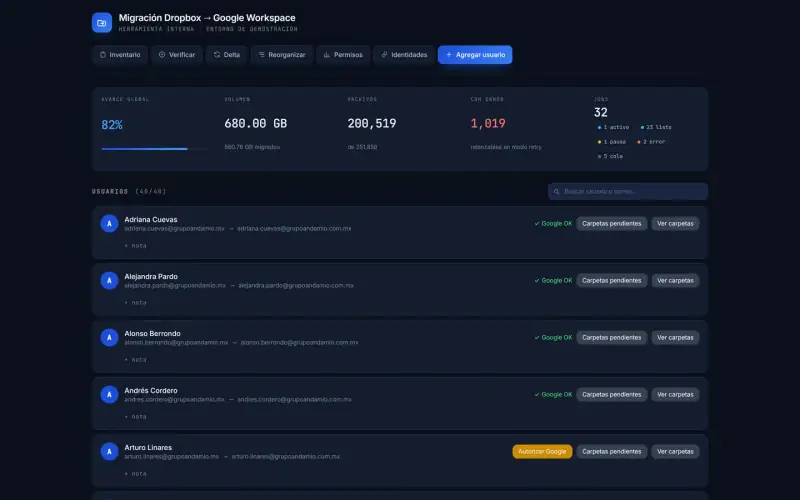Click Google OK status for Adriana Cuevas

pyautogui.click(x=553, y=223)
